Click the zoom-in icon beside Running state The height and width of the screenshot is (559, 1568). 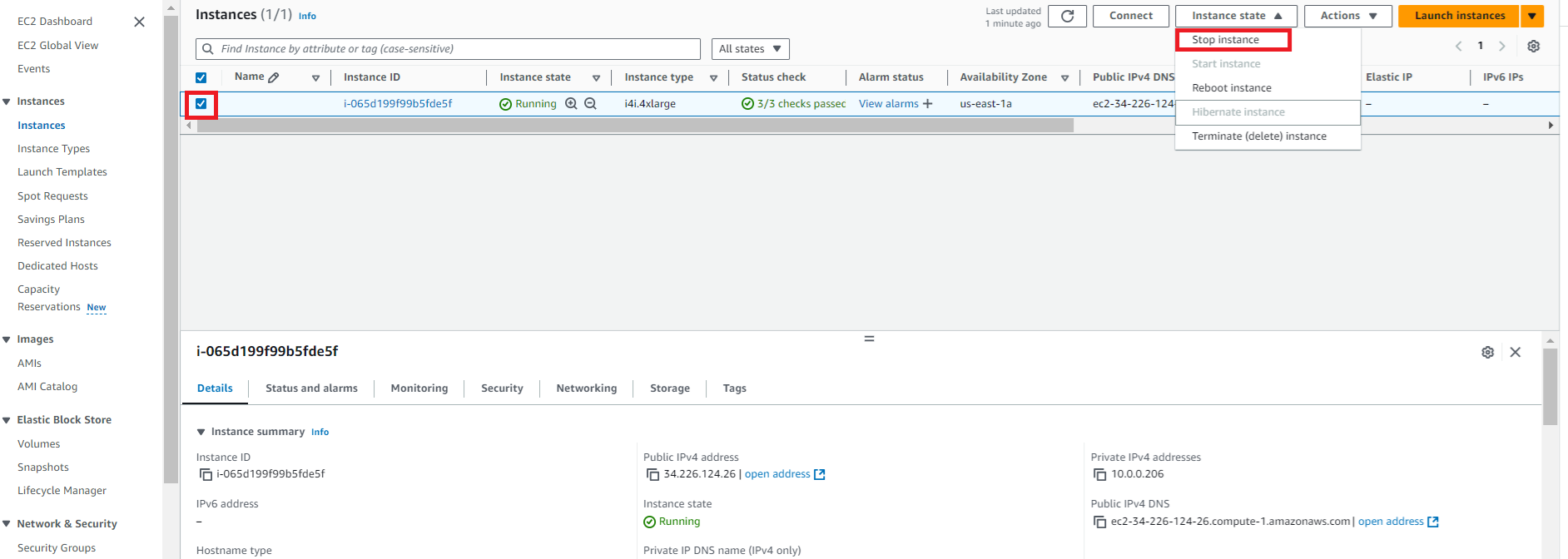pyautogui.click(x=571, y=104)
